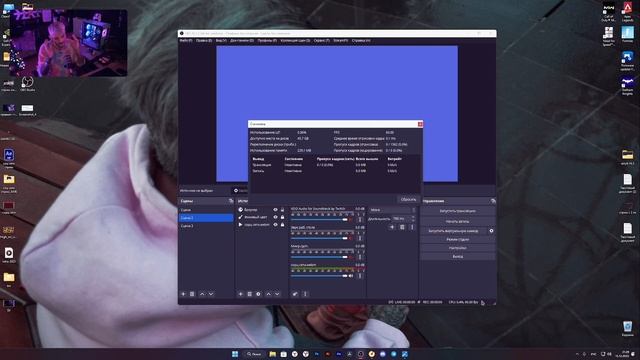Open Apex Legends desktop shortcut

628,11
